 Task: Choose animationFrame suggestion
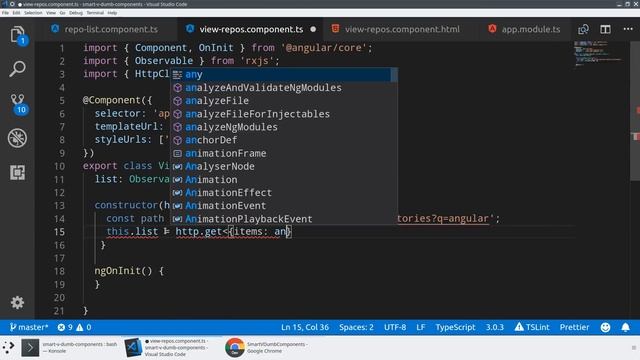(281, 153)
